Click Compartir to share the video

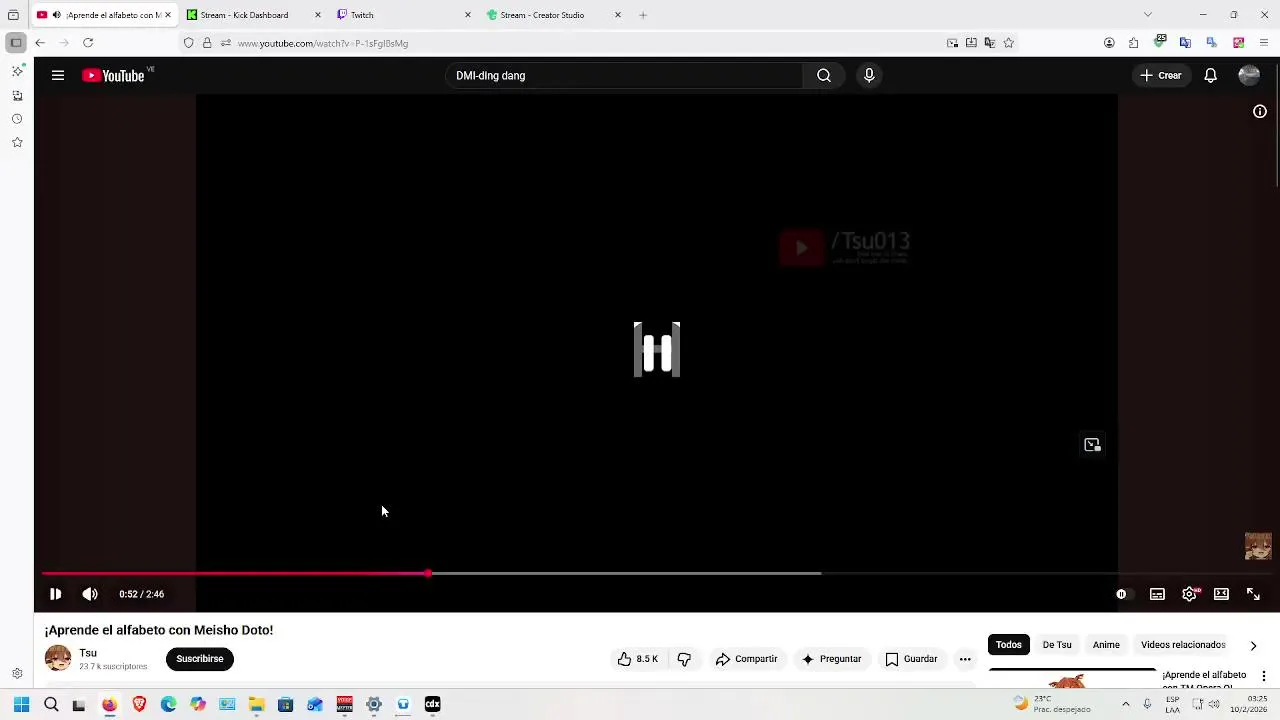746,659
